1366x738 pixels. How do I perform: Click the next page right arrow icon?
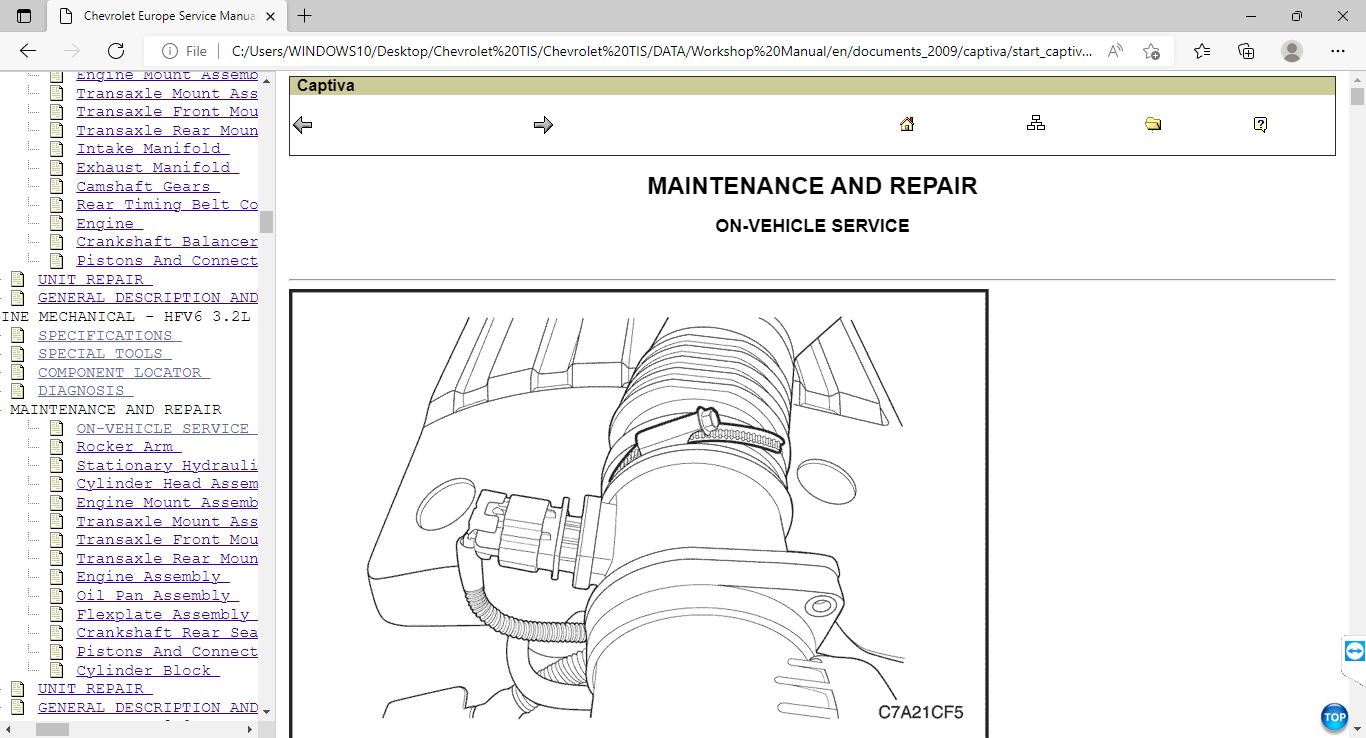point(543,125)
